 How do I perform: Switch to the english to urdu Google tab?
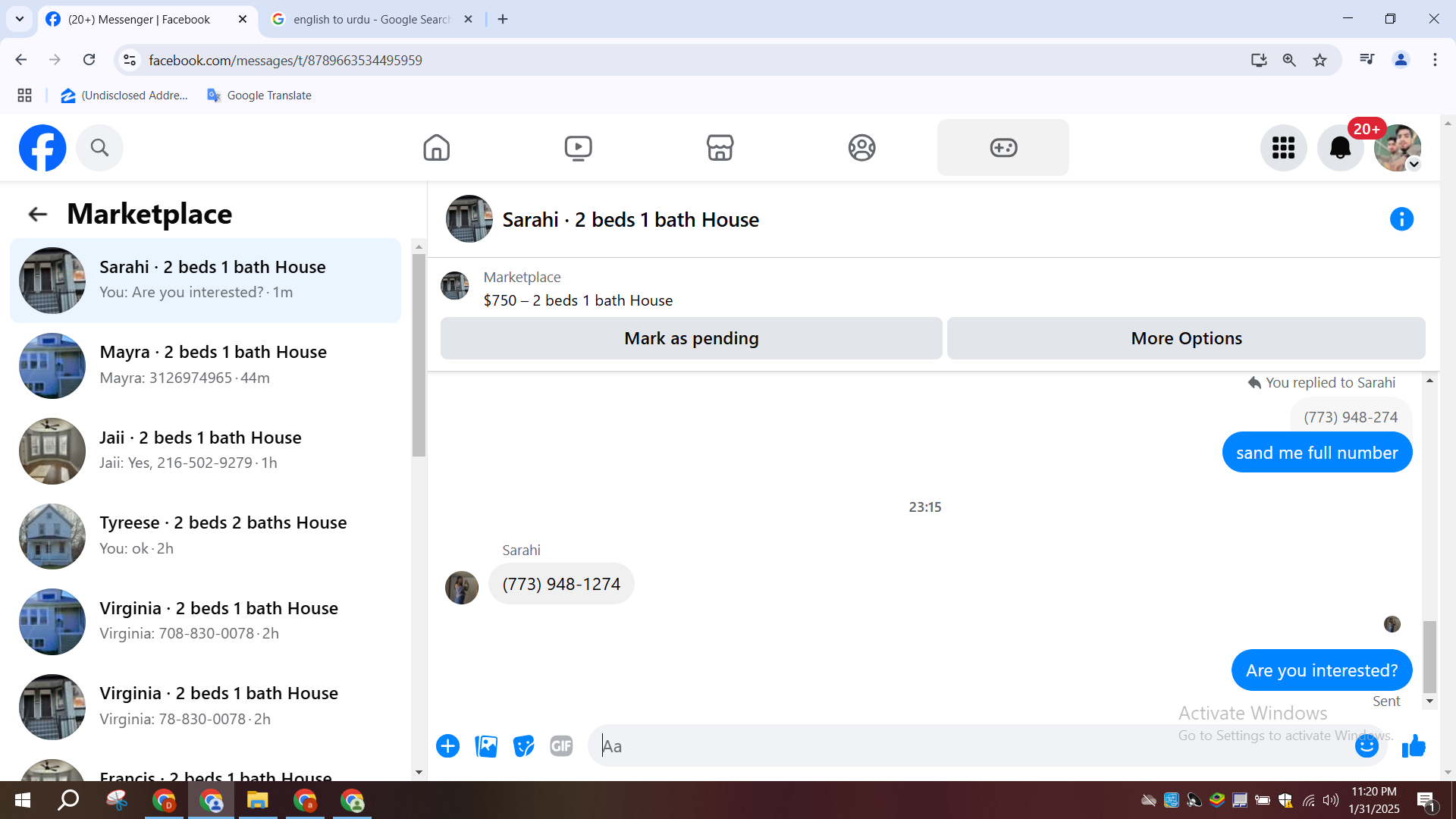[372, 20]
